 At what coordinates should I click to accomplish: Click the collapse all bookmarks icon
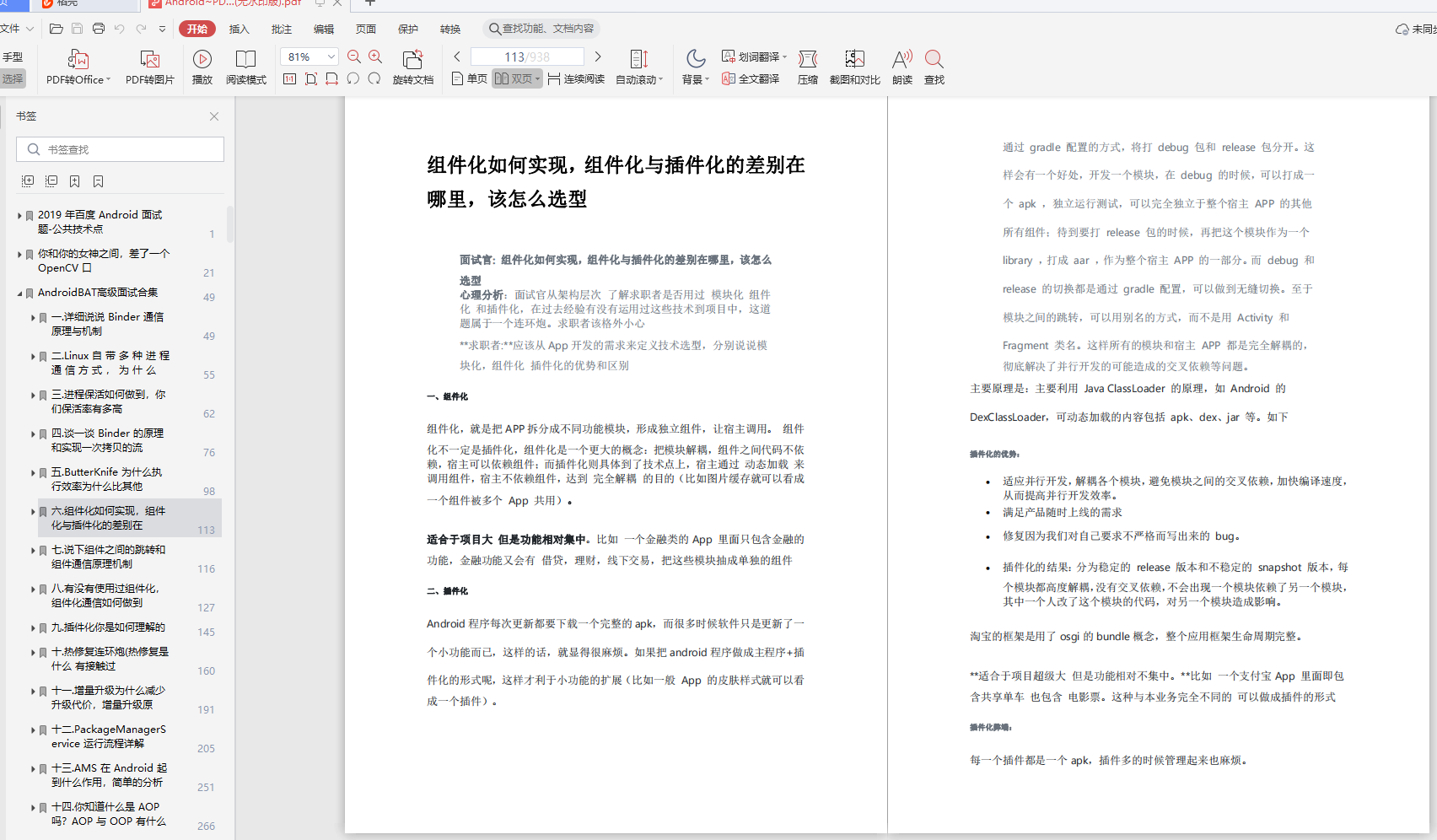(51, 181)
